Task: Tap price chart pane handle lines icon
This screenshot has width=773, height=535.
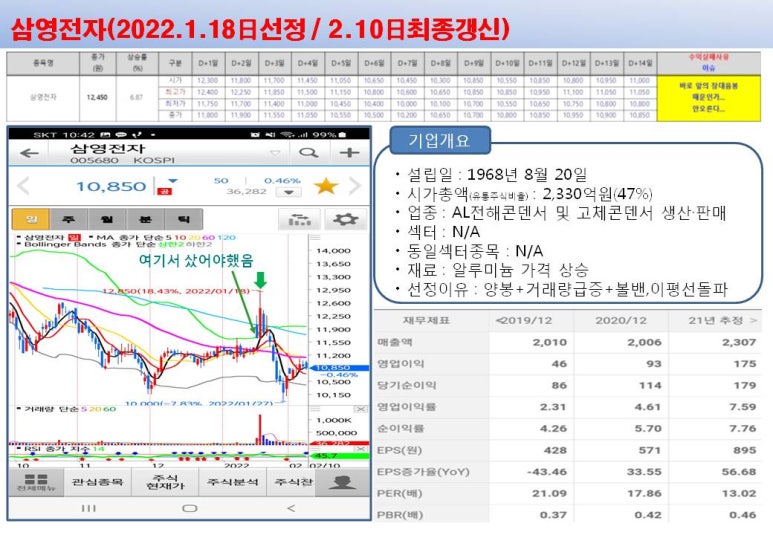Action: point(314,238)
